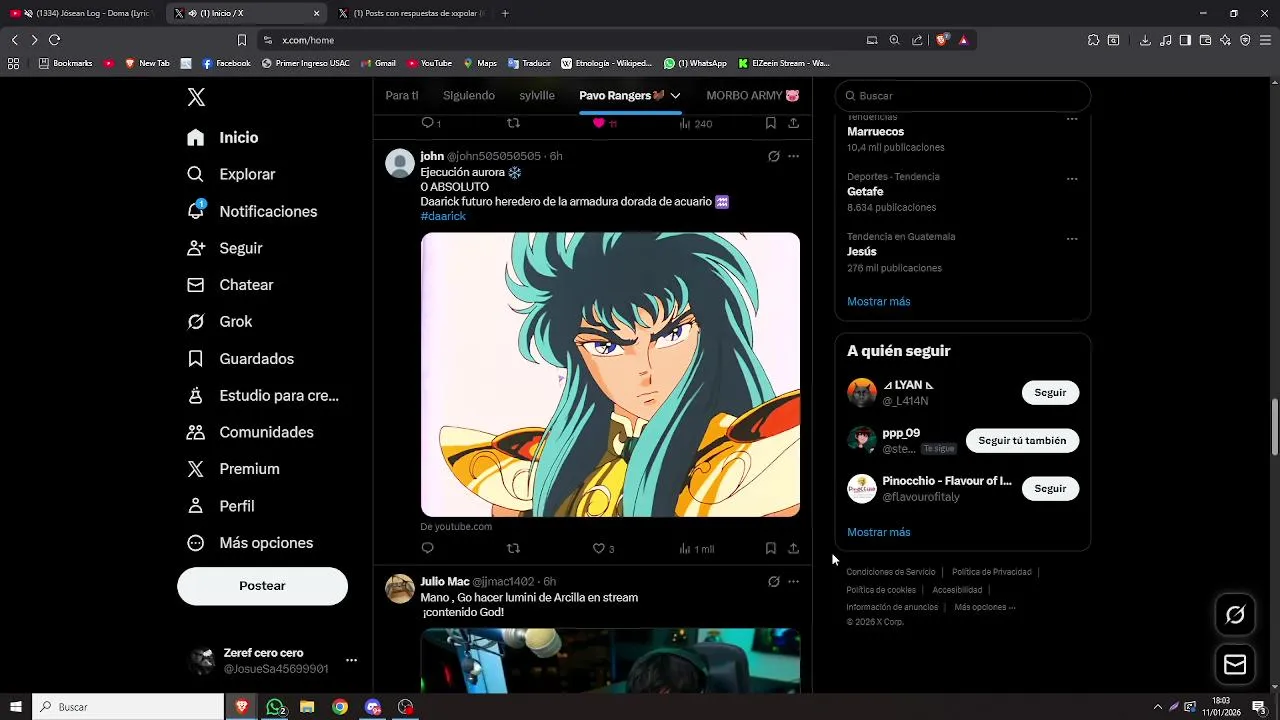
Task: Follow LYAN account
Action: tap(1050, 393)
